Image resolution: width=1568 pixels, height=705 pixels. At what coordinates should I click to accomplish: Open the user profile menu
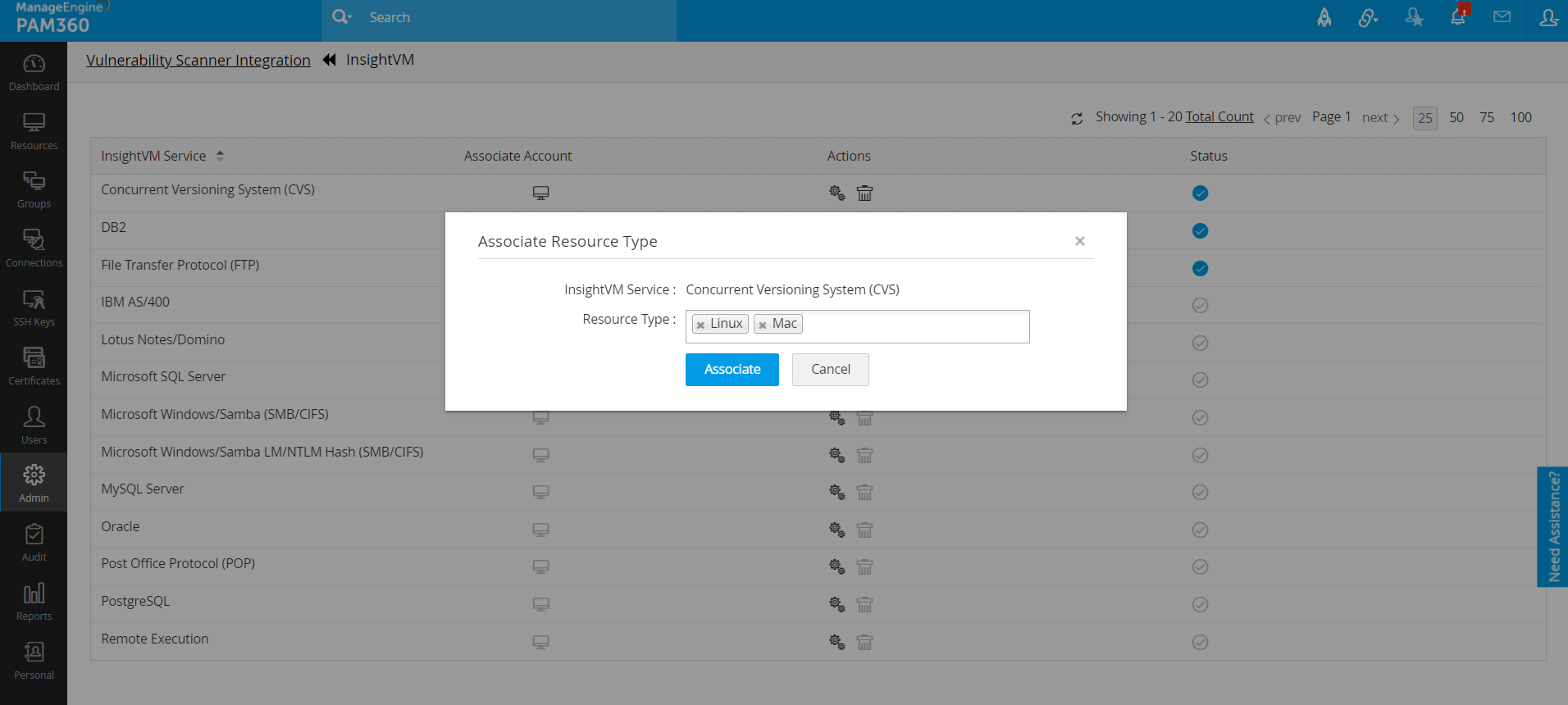1547,17
